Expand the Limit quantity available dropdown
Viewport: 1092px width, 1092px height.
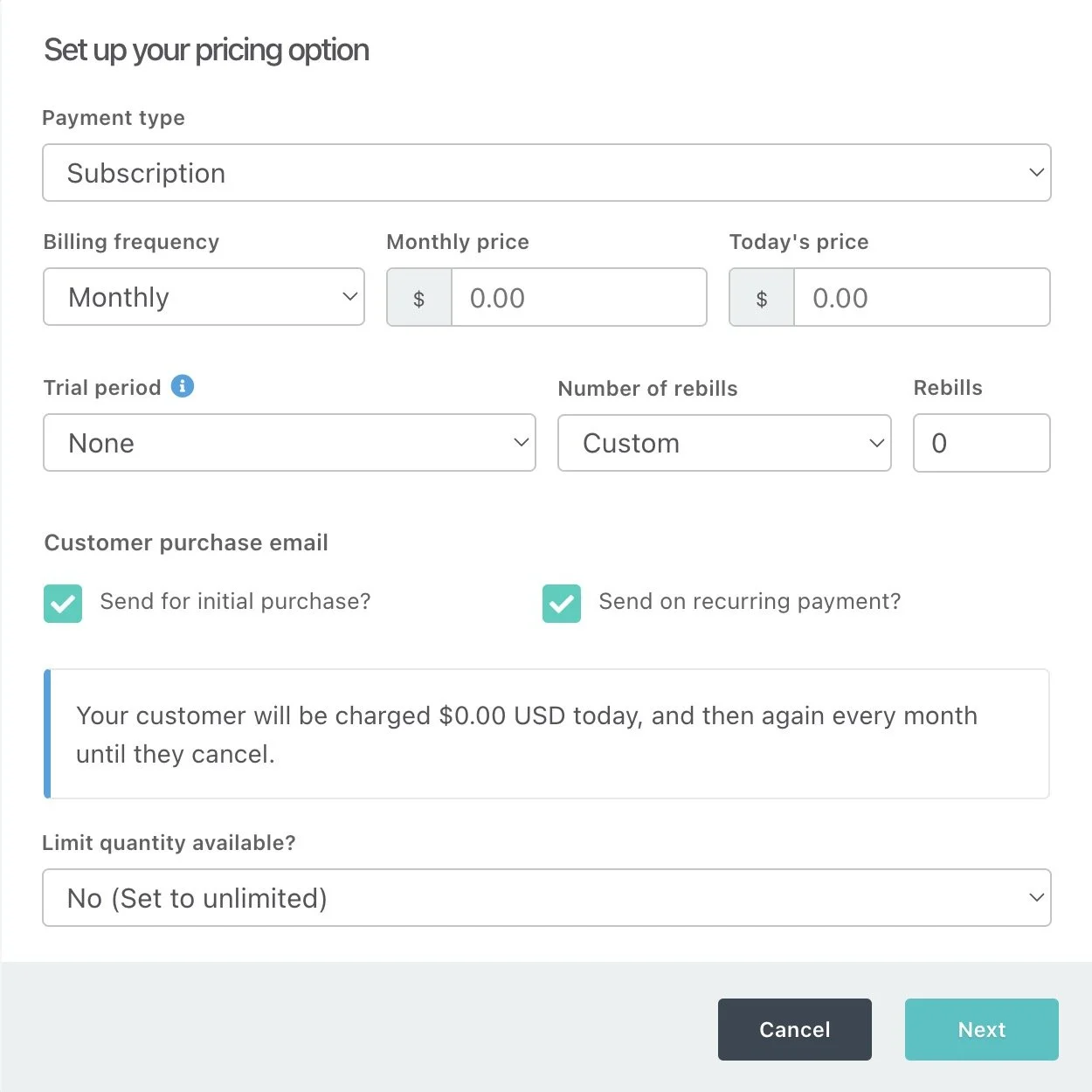(546, 898)
